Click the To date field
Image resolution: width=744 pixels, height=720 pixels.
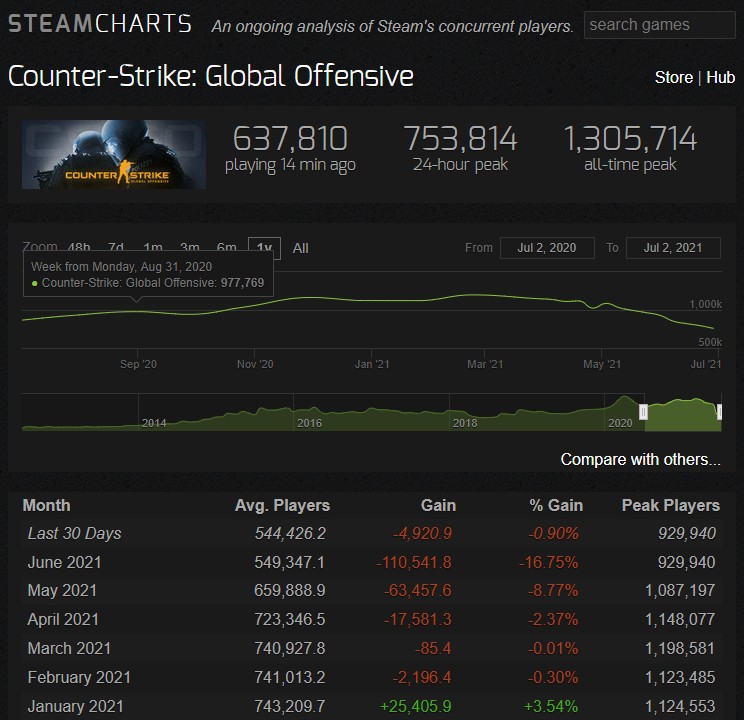click(x=673, y=248)
